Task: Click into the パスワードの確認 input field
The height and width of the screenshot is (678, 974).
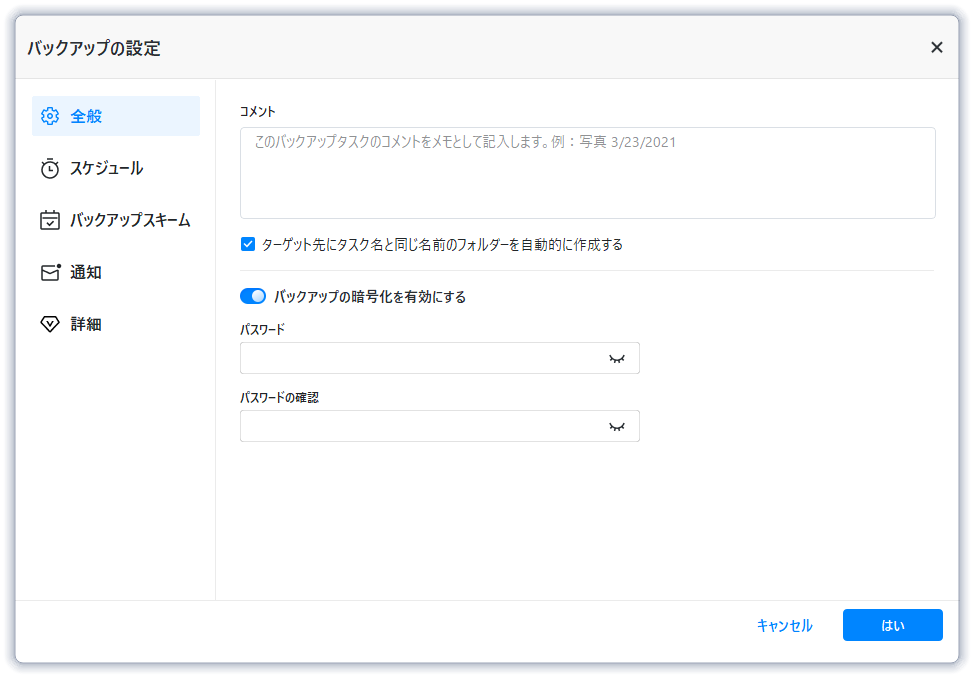Action: [420, 426]
